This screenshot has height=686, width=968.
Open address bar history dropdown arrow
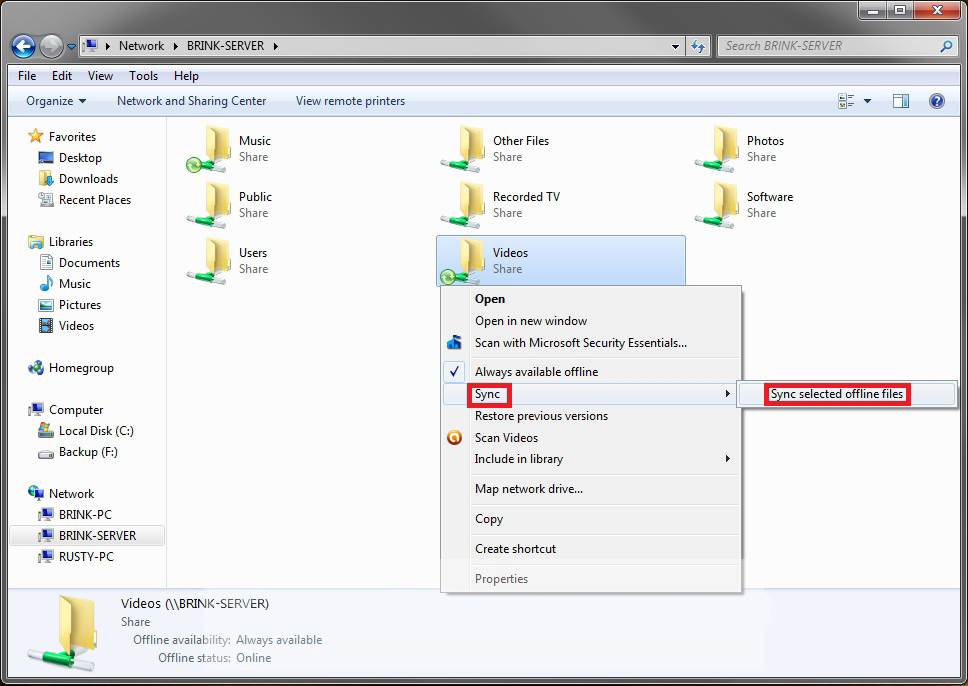(675, 46)
